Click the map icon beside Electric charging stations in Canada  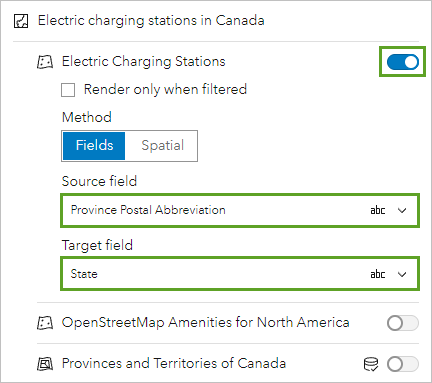point(21,21)
